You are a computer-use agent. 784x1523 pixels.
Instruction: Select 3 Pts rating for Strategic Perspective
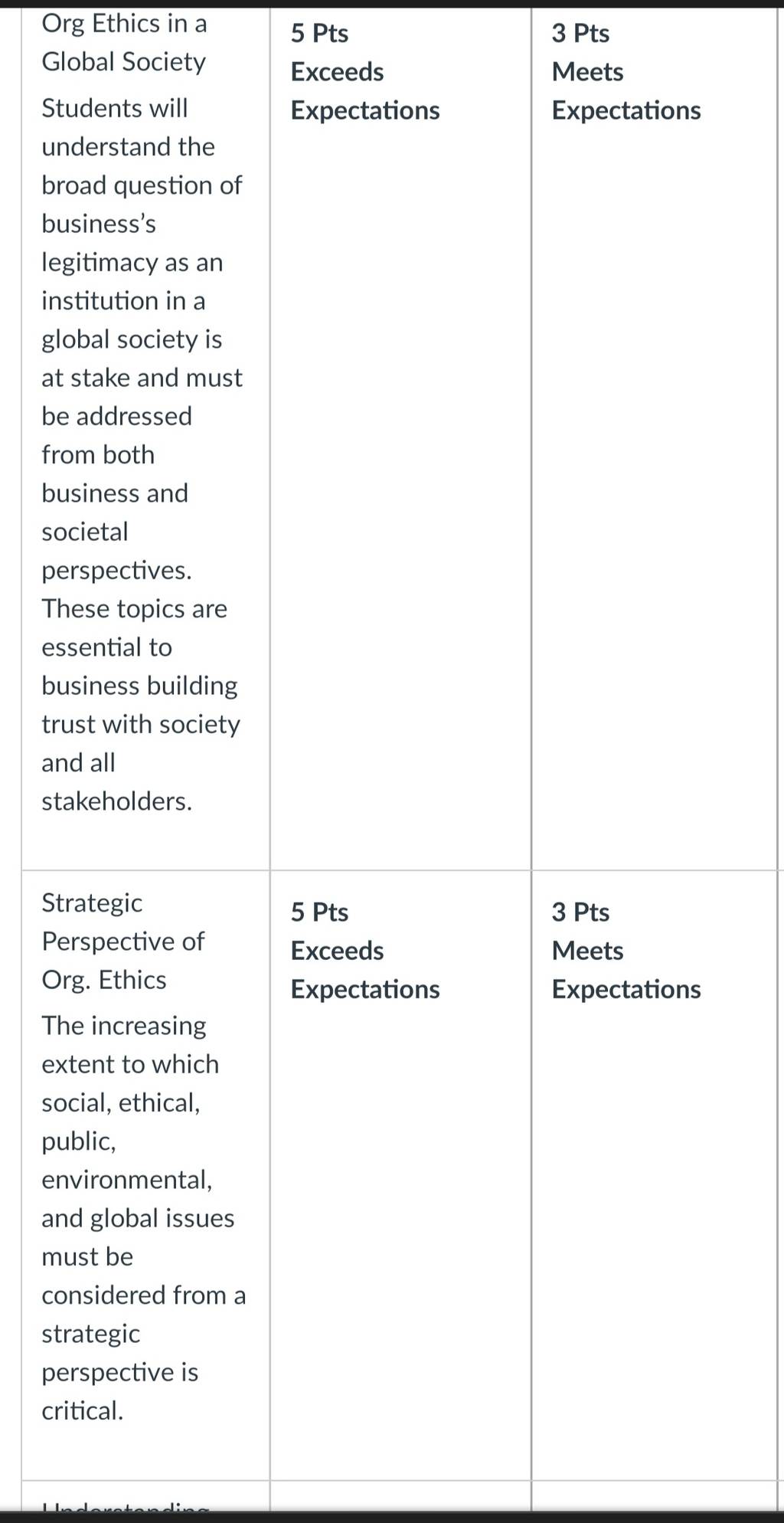580,912
